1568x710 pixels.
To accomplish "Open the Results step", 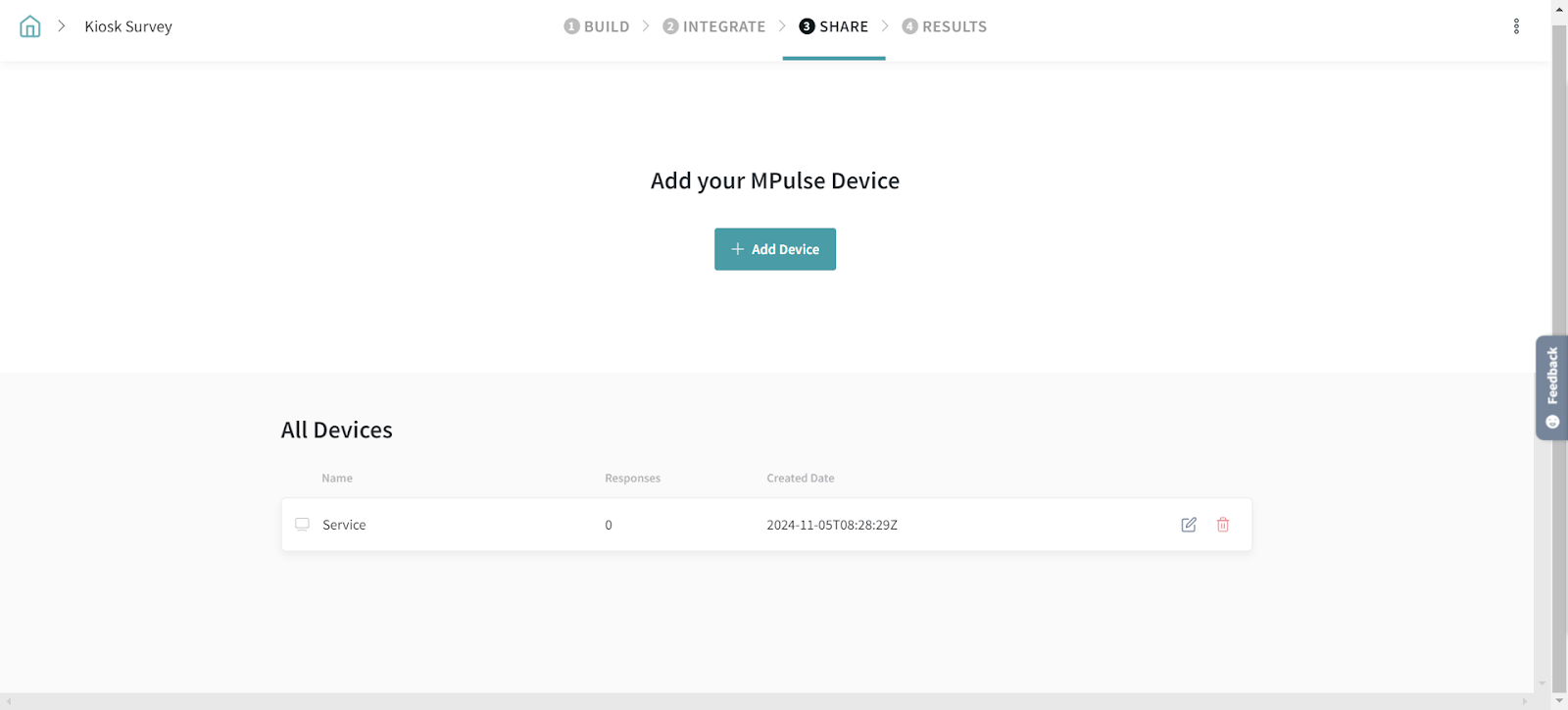I will 944,26.
